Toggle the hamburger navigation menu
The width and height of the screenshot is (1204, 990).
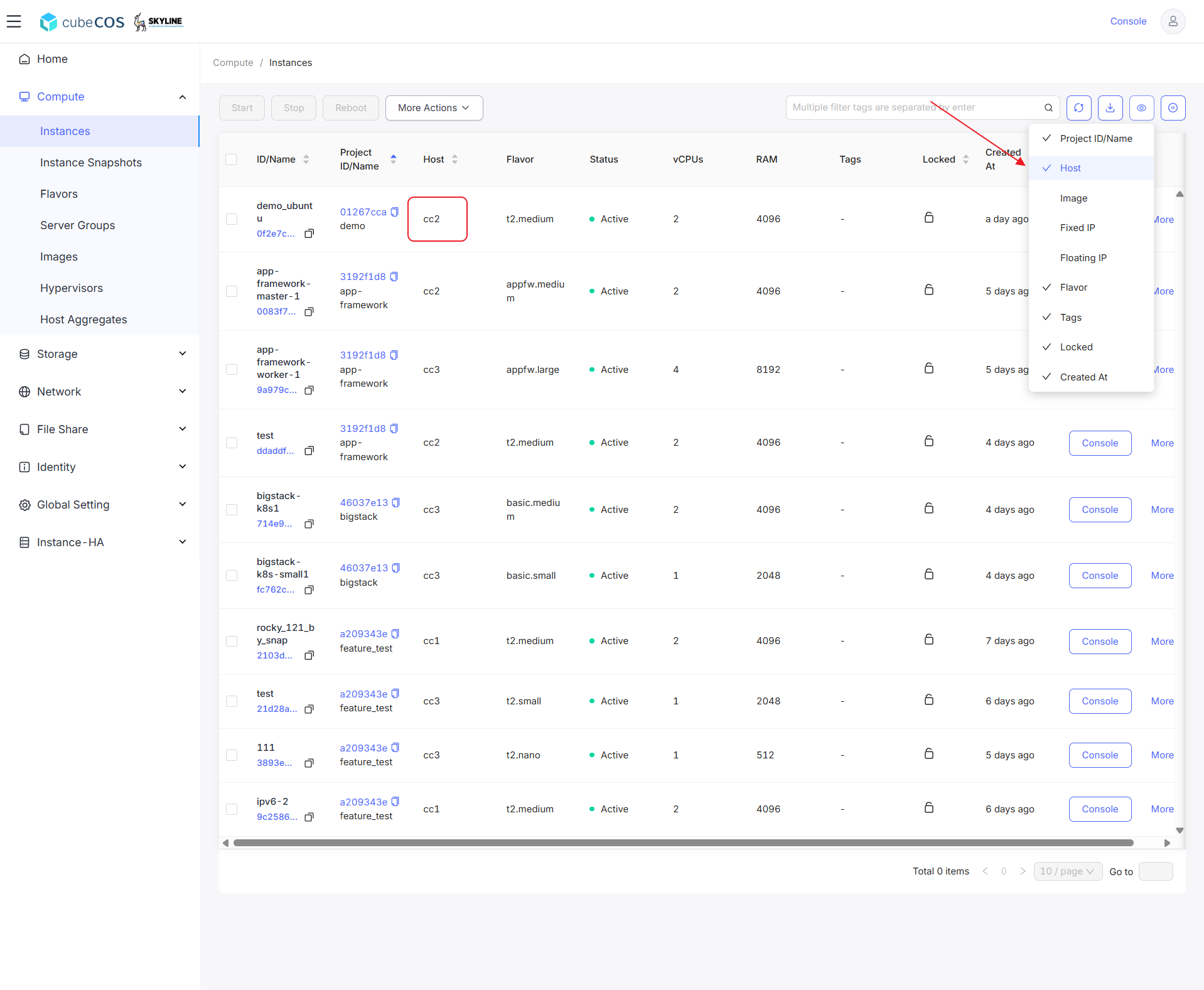pos(14,21)
